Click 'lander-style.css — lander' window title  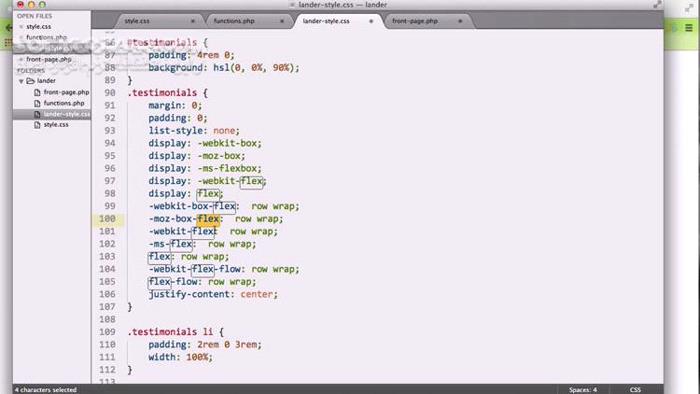(342, 5)
